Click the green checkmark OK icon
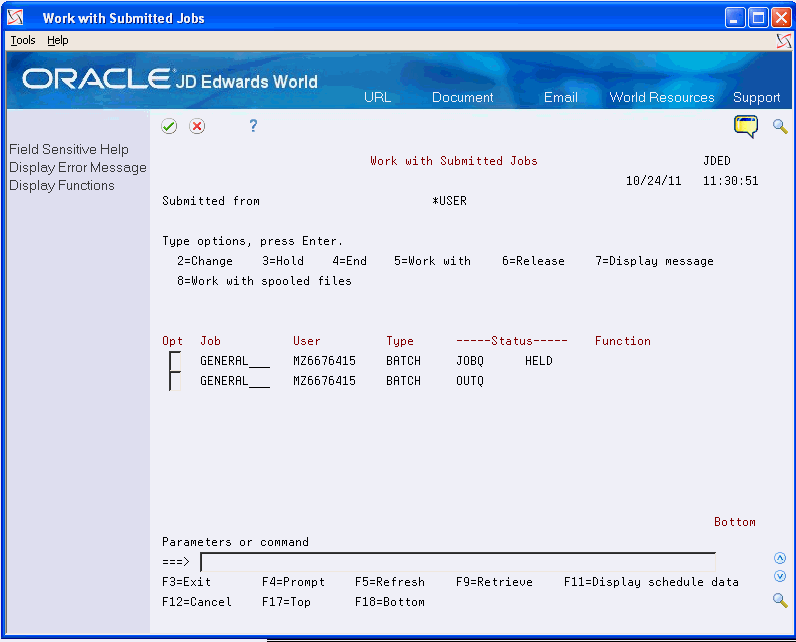 (x=169, y=126)
